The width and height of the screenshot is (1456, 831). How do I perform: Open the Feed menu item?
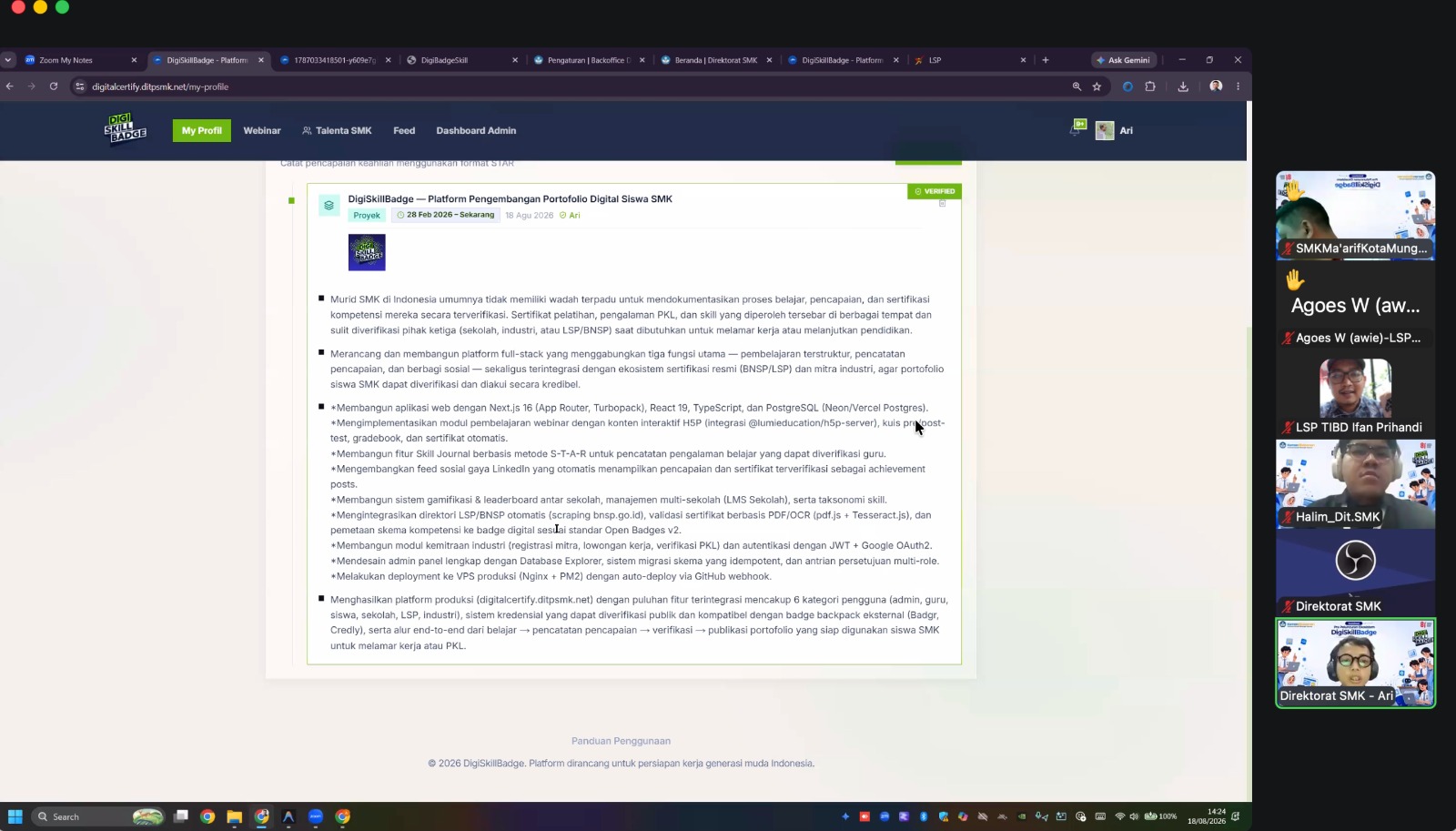coord(404,130)
